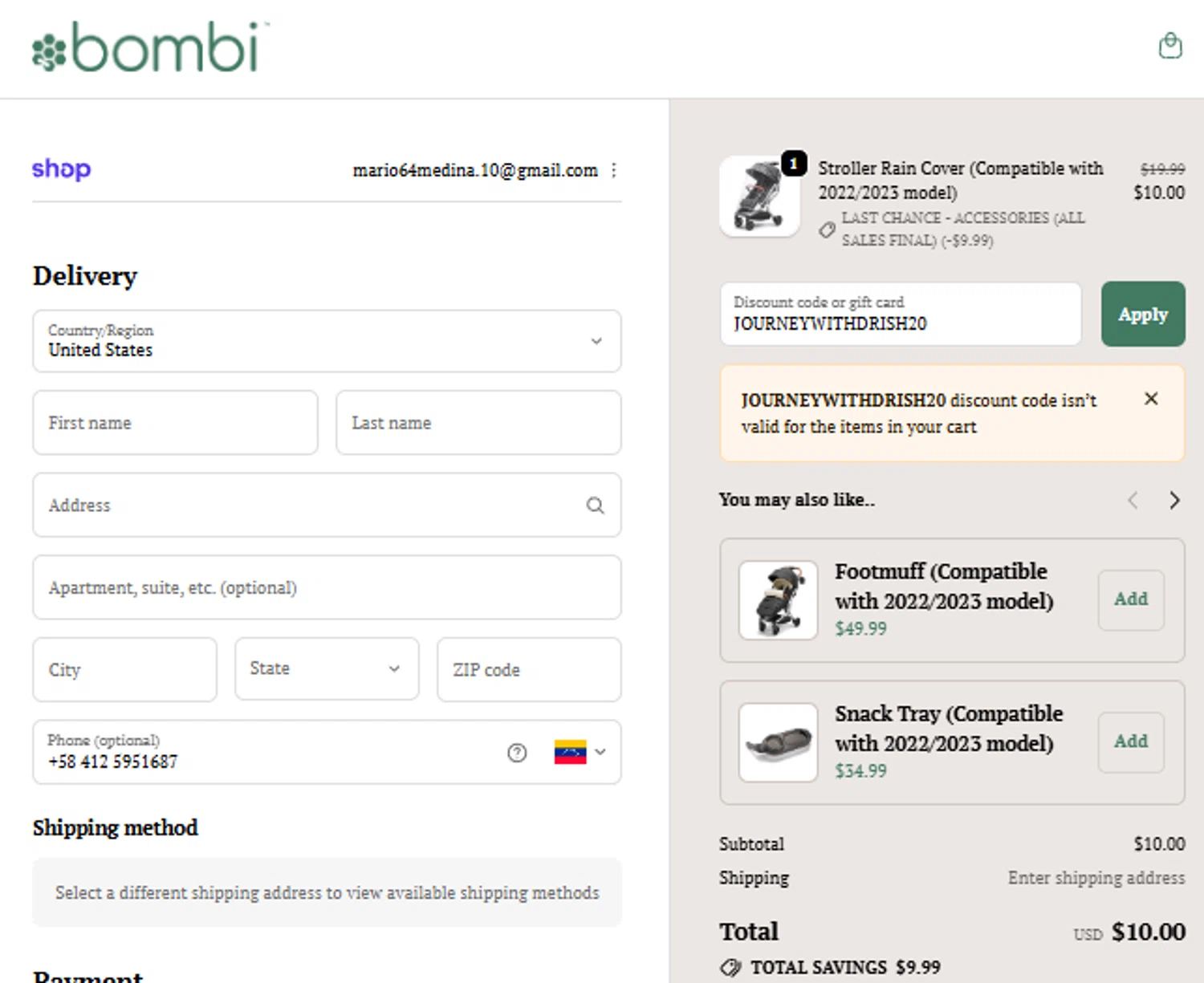Click the Delivery heading
The image size is (1204, 983).
[x=85, y=276]
